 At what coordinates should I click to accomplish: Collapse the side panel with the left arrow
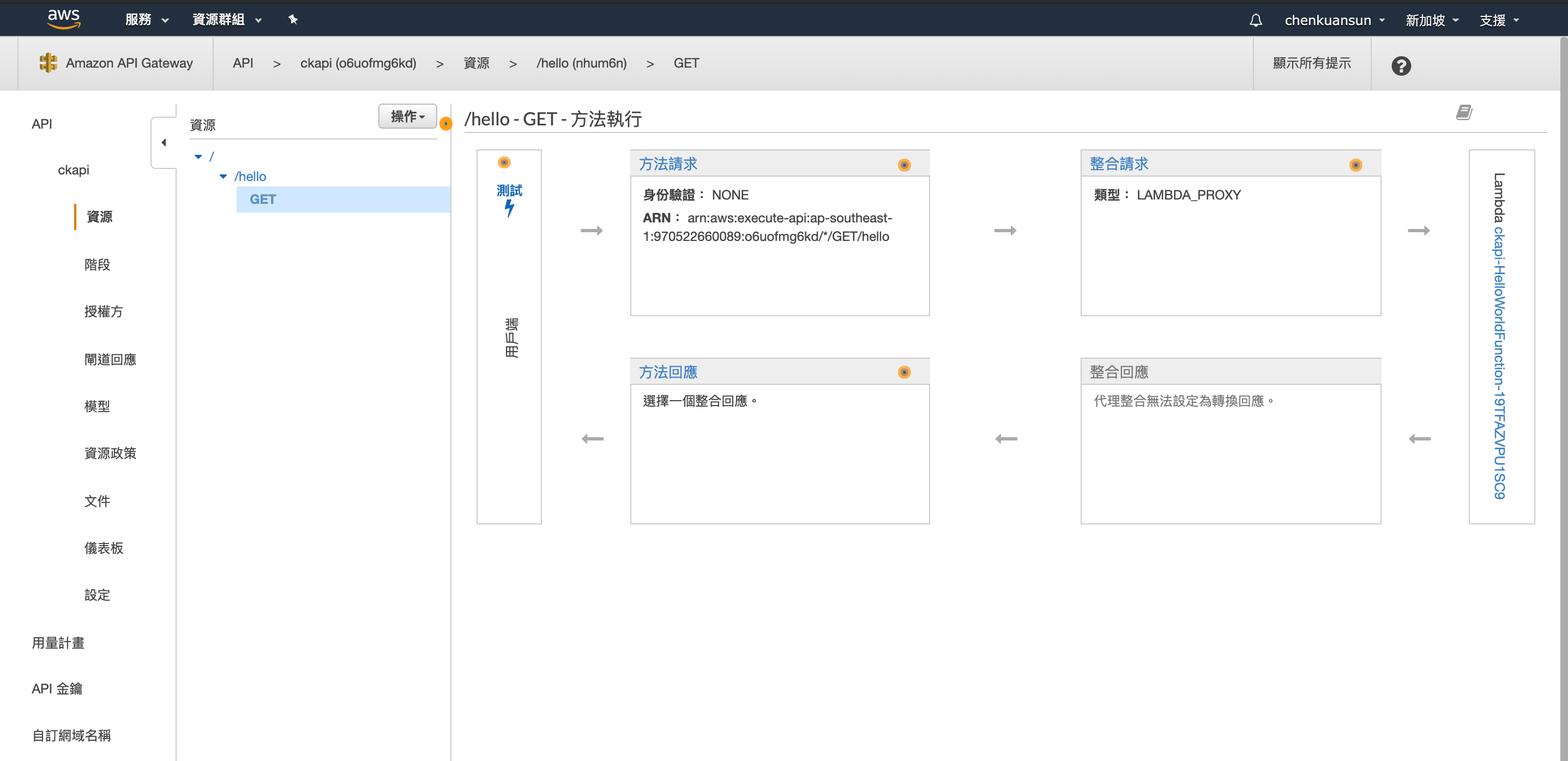point(163,142)
